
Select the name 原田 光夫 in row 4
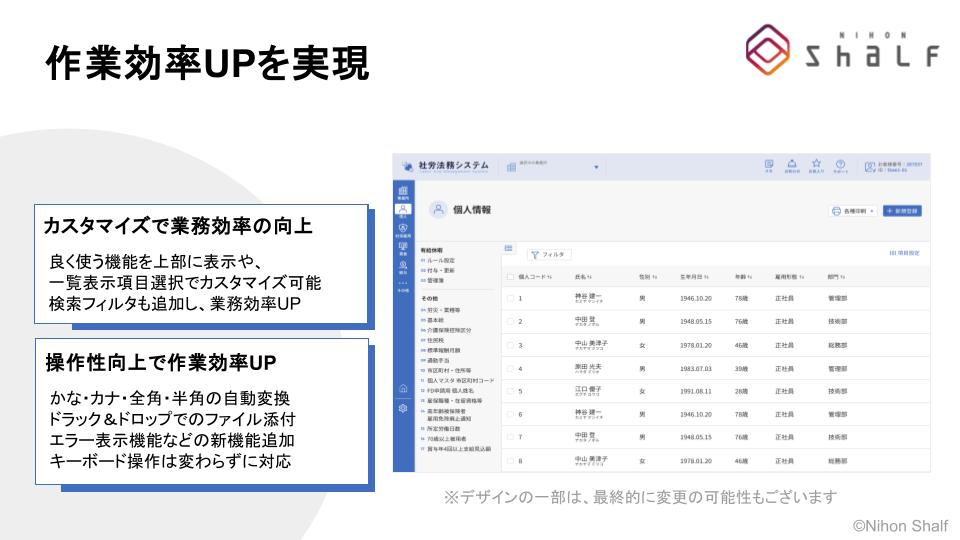(588, 367)
